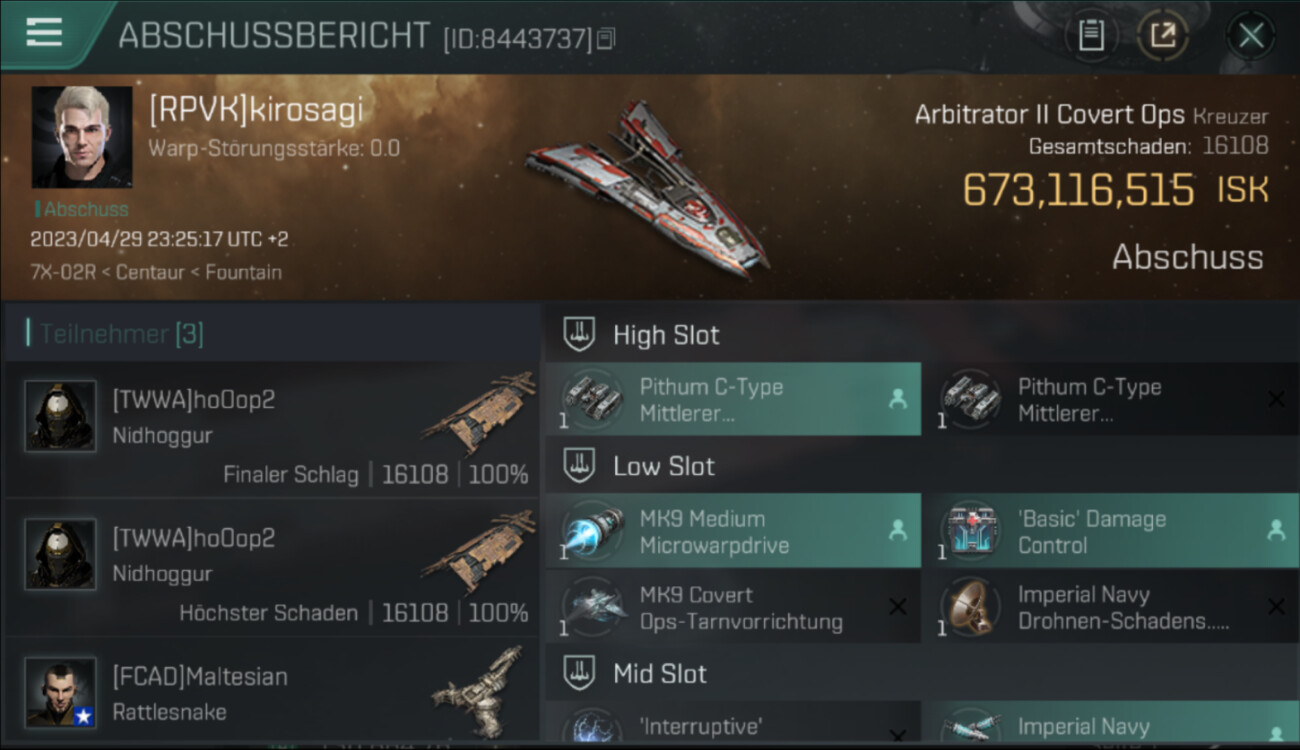This screenshot has height=750, width=1300.
Task: Select the MK9 Medium Microwarpdrive module icon
Action: [x=592, y=531]
